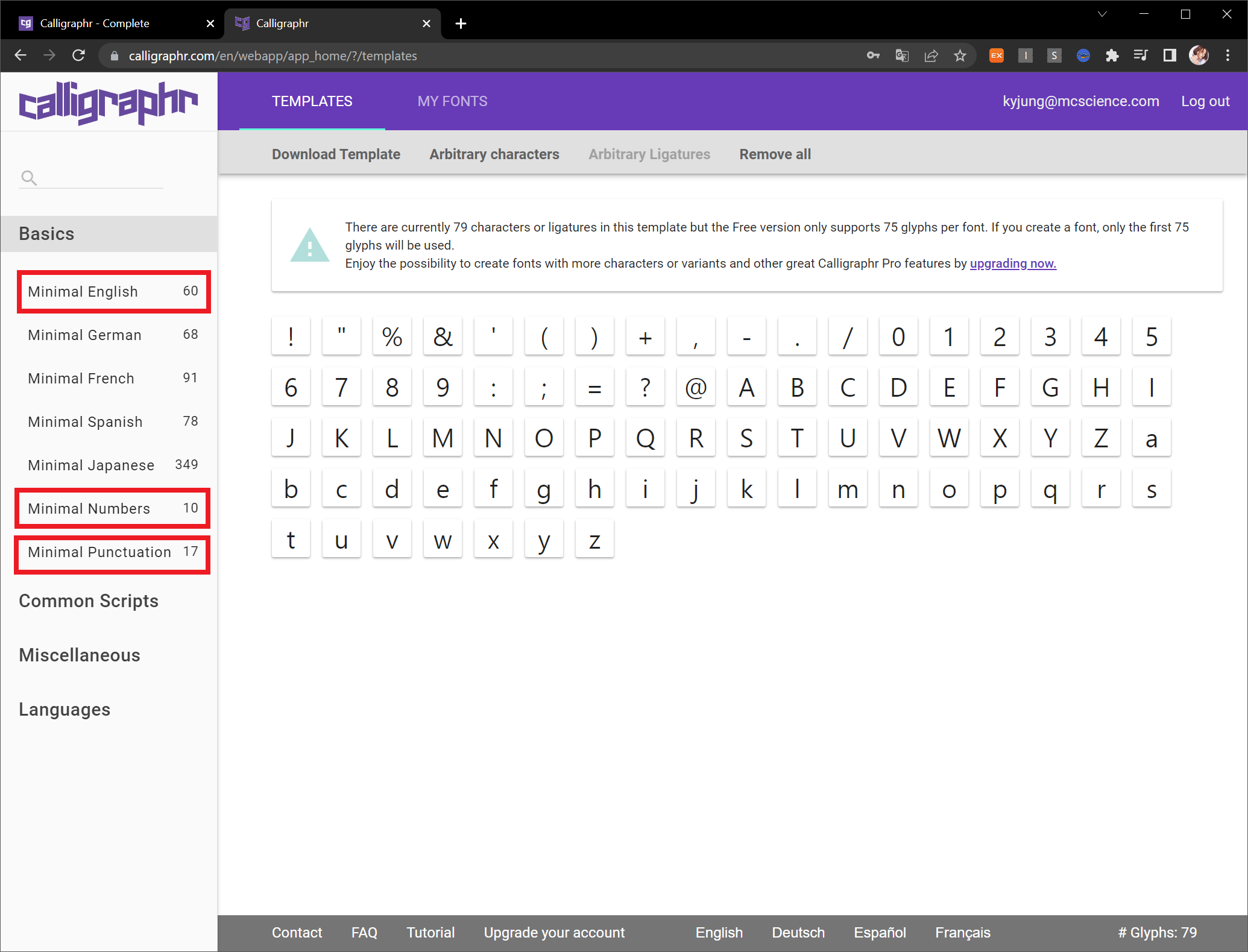
Task: Toggle the Minimal Numbers template
Action: pos(113,509)
